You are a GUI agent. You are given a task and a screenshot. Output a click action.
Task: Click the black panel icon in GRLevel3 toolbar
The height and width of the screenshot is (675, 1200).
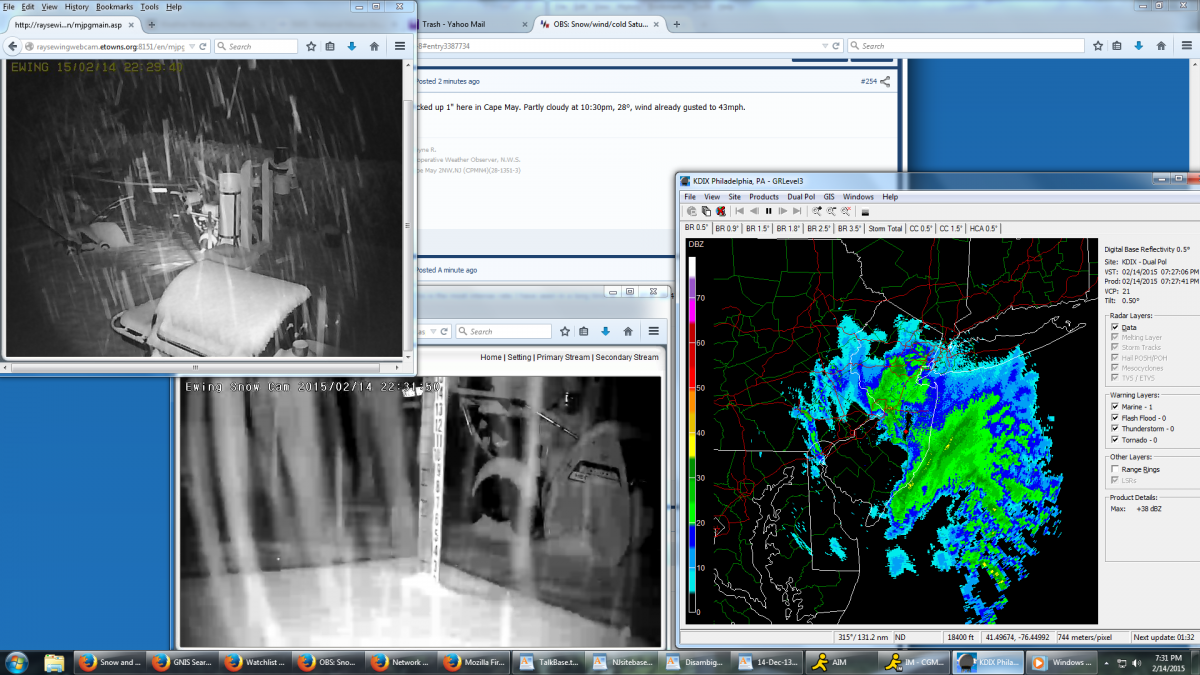coord(865,212)
